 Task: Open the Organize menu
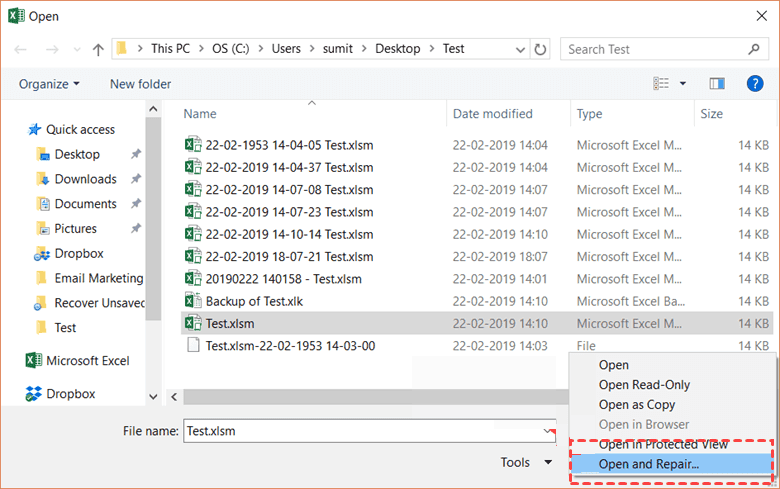[x=49, y=84]
